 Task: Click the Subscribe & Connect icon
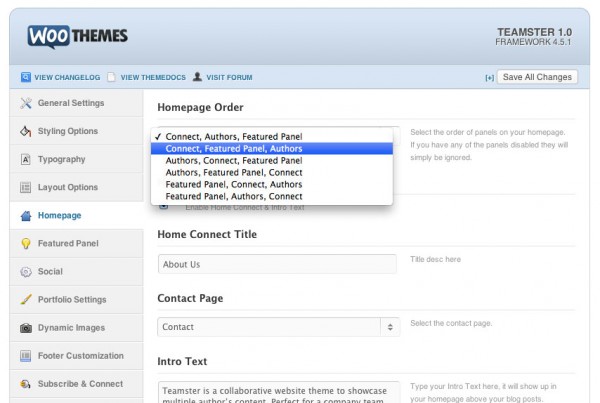[26, 383]
